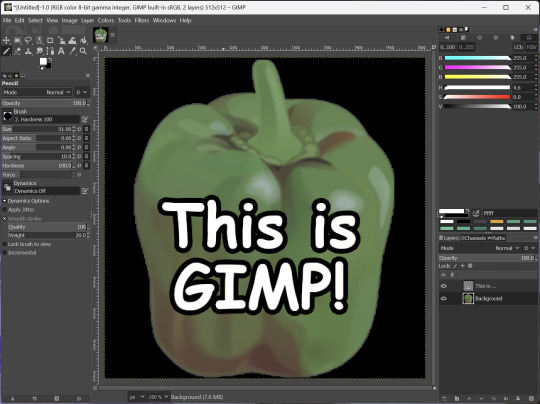
Task: Toggle lock position and size on layer
Action: 462,266
